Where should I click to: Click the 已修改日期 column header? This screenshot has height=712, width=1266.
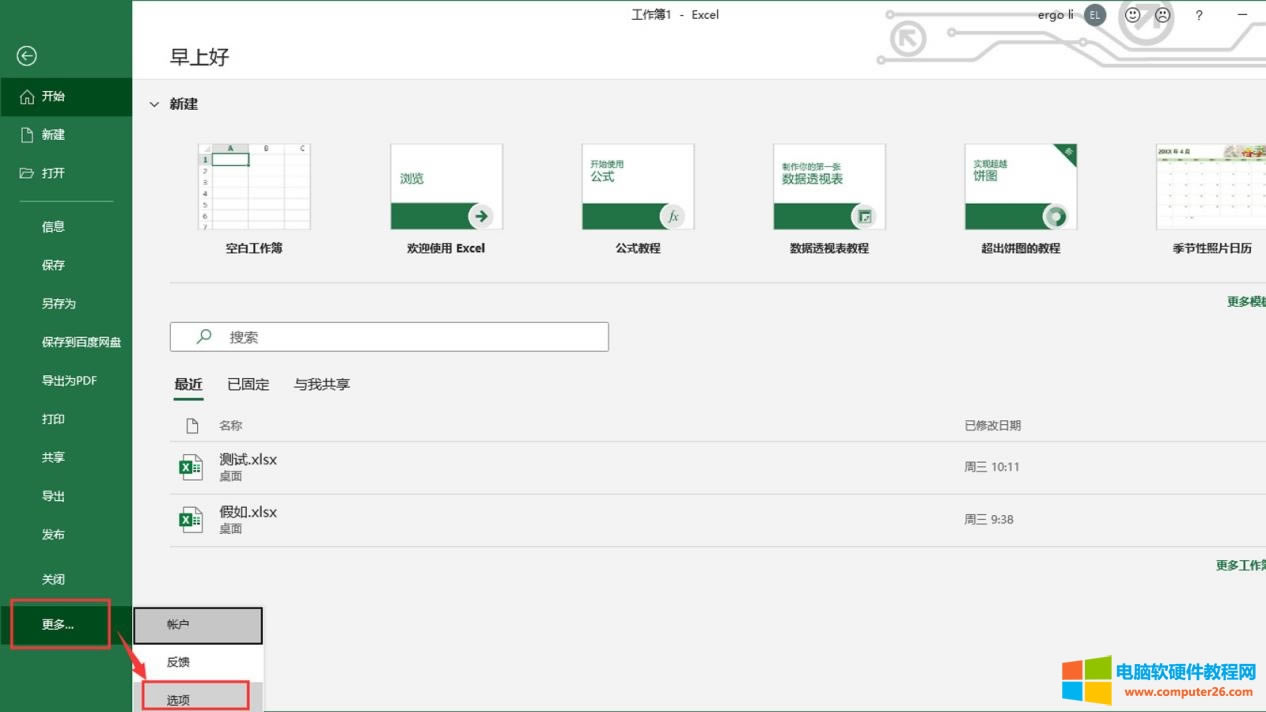pos(992,426)
